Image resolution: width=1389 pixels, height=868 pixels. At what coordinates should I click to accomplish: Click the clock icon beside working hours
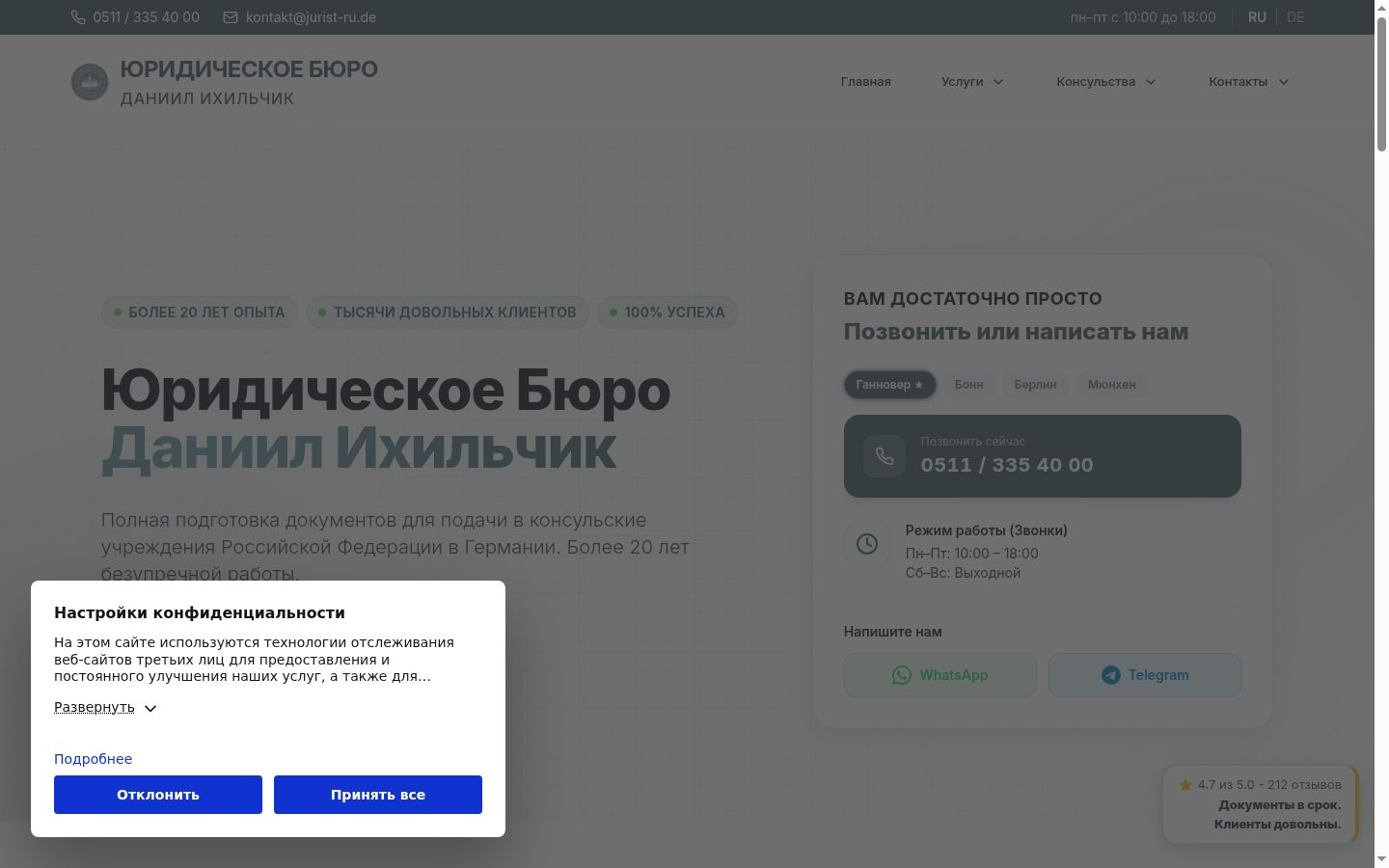867,544
